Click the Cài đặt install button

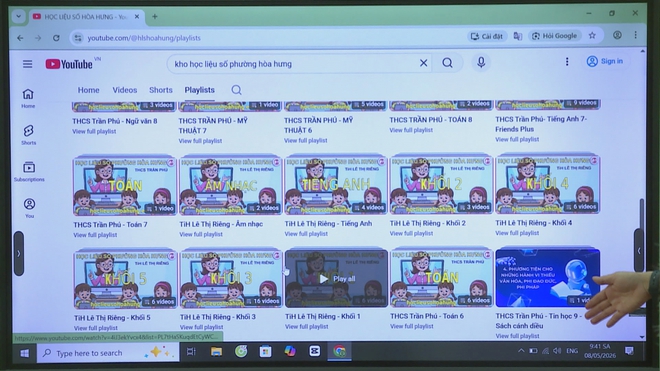coord(487,36)
